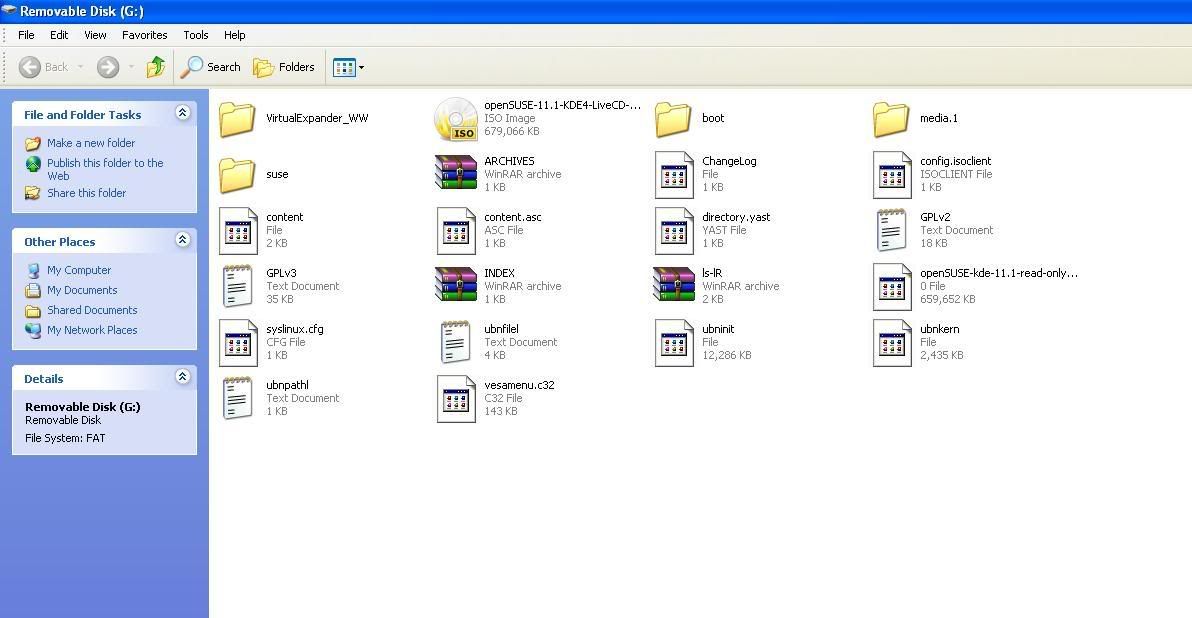The image size is (1192, 618).
Task: Select the GPLv2 text document icon
Action: click(891, 230)
